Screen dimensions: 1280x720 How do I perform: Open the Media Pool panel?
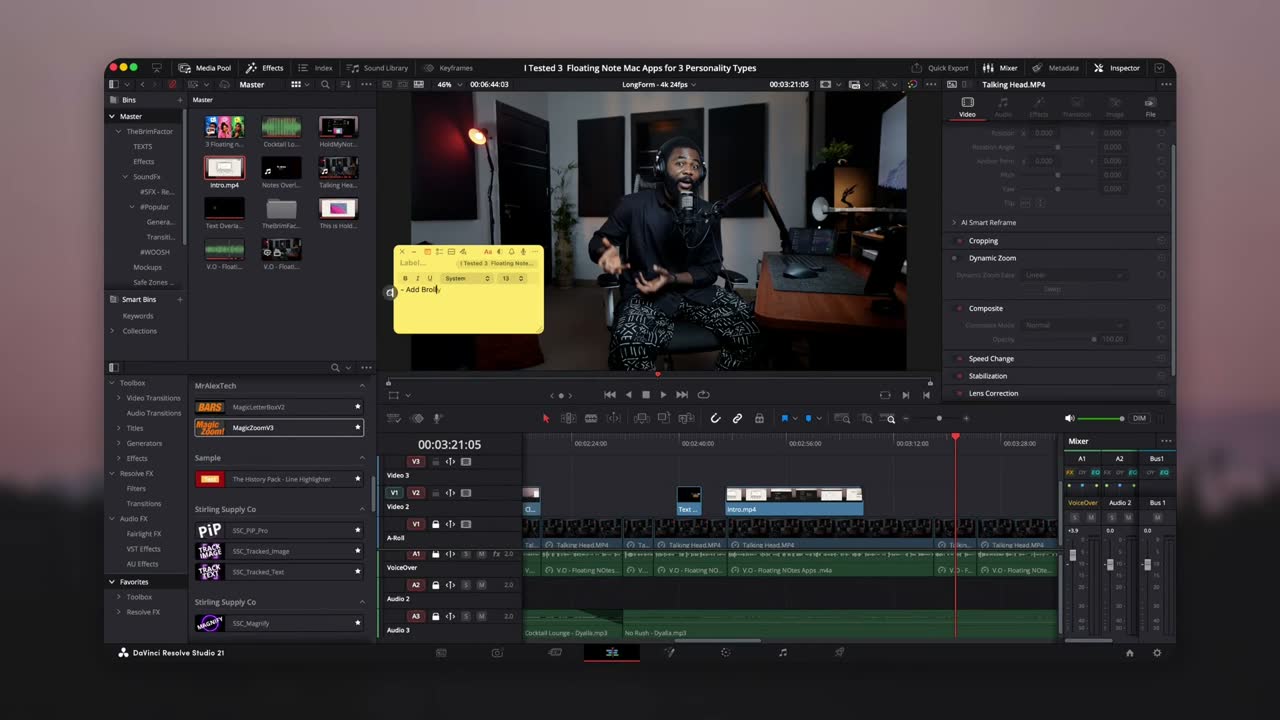click(204, 68)
